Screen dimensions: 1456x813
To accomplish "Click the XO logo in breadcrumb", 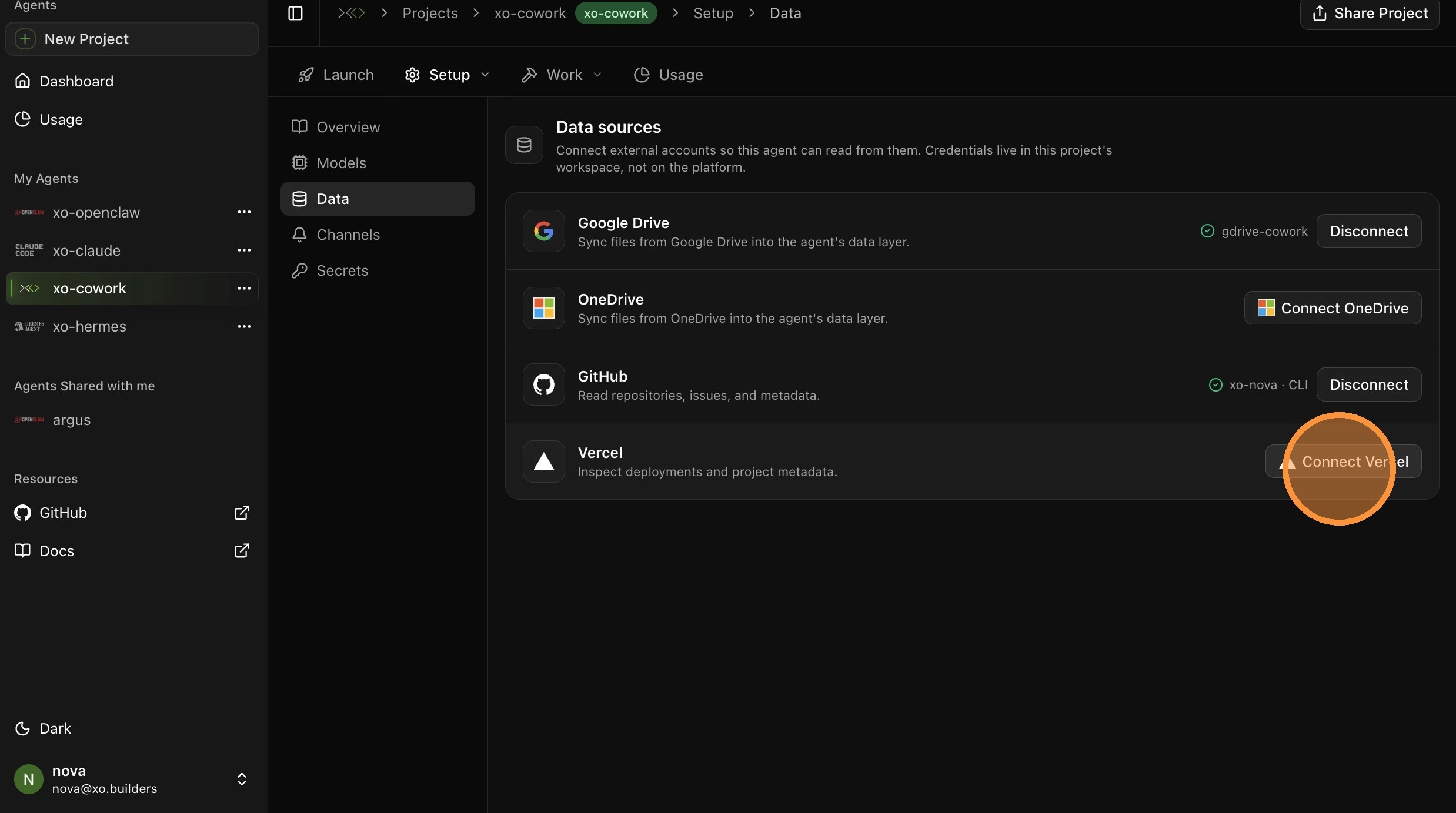I will pyautogui.click(x=351, y=13).
